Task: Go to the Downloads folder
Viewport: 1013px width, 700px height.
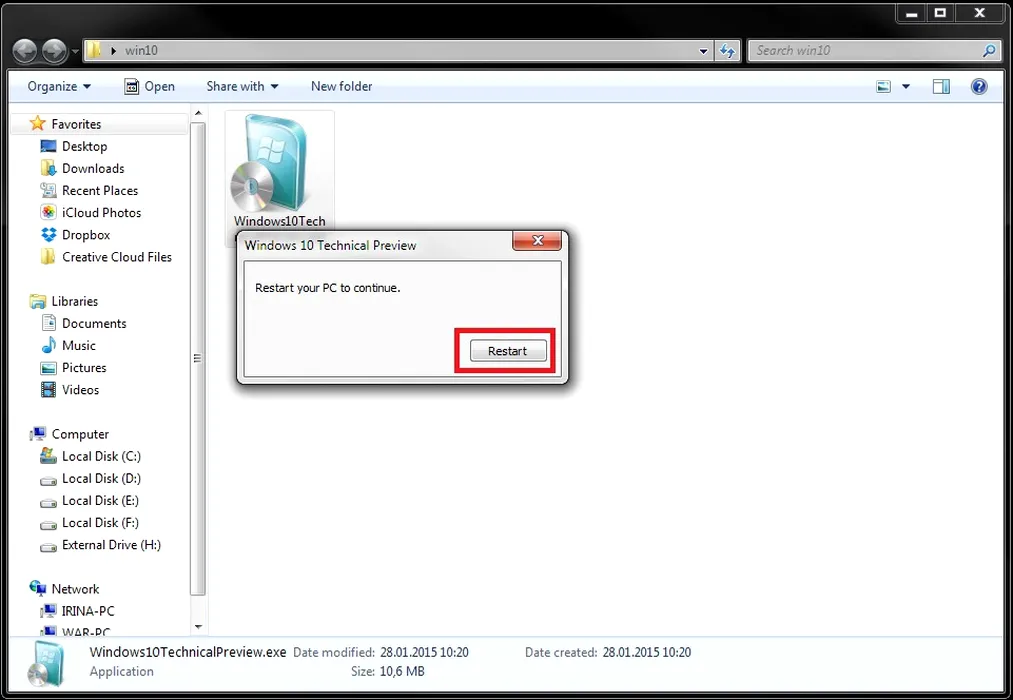Action: tap(93, 169)
